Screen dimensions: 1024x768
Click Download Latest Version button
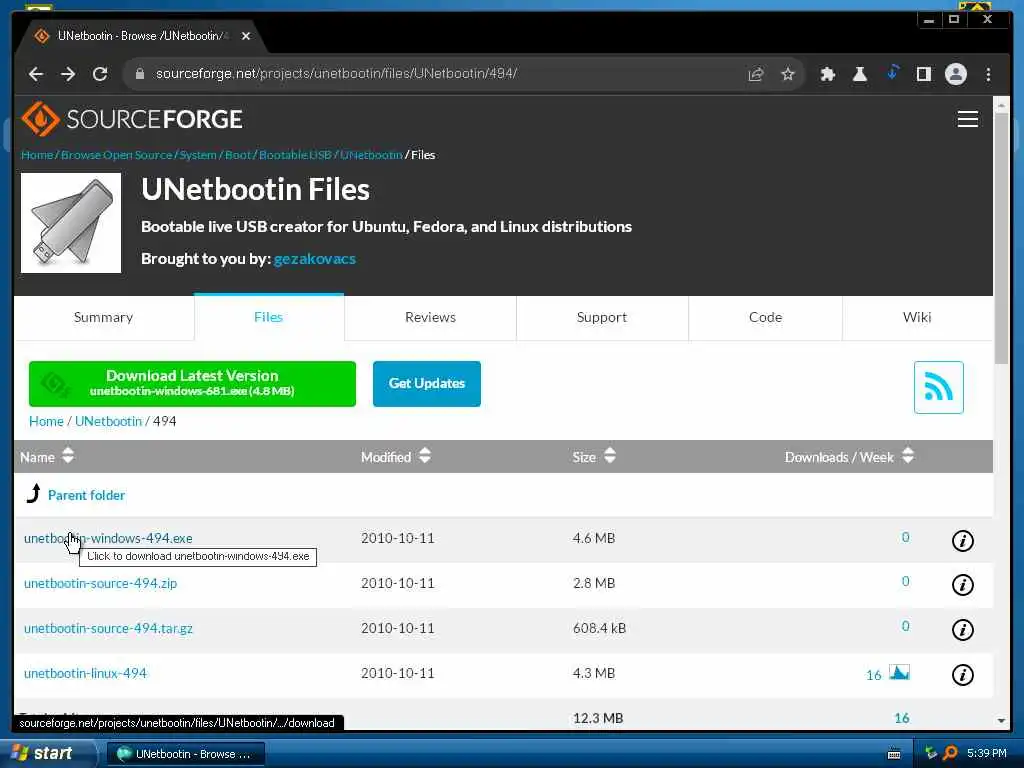192,383
